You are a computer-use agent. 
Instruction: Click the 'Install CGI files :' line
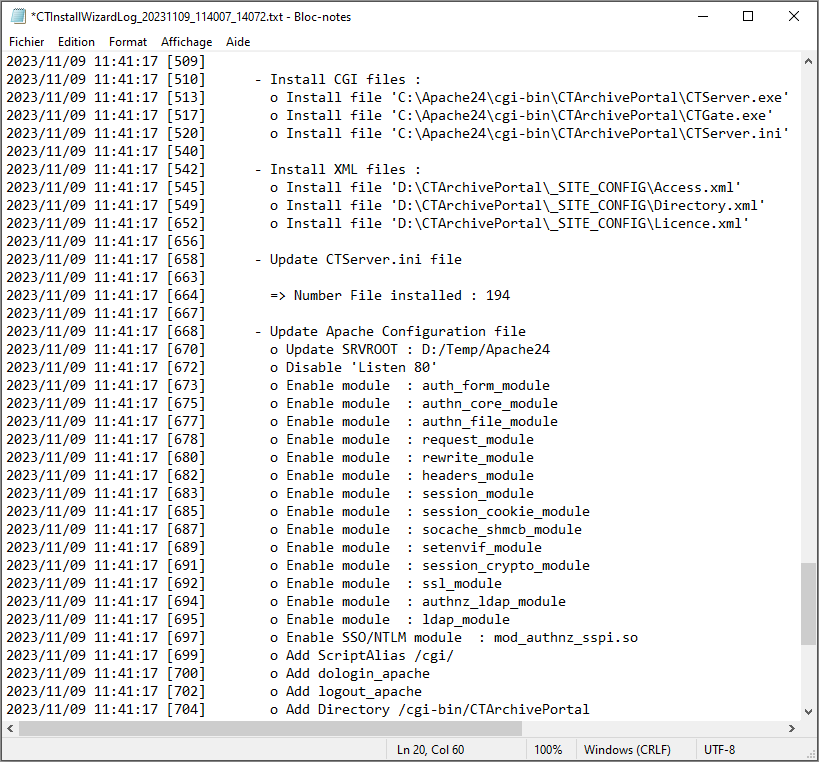[338, 79]
